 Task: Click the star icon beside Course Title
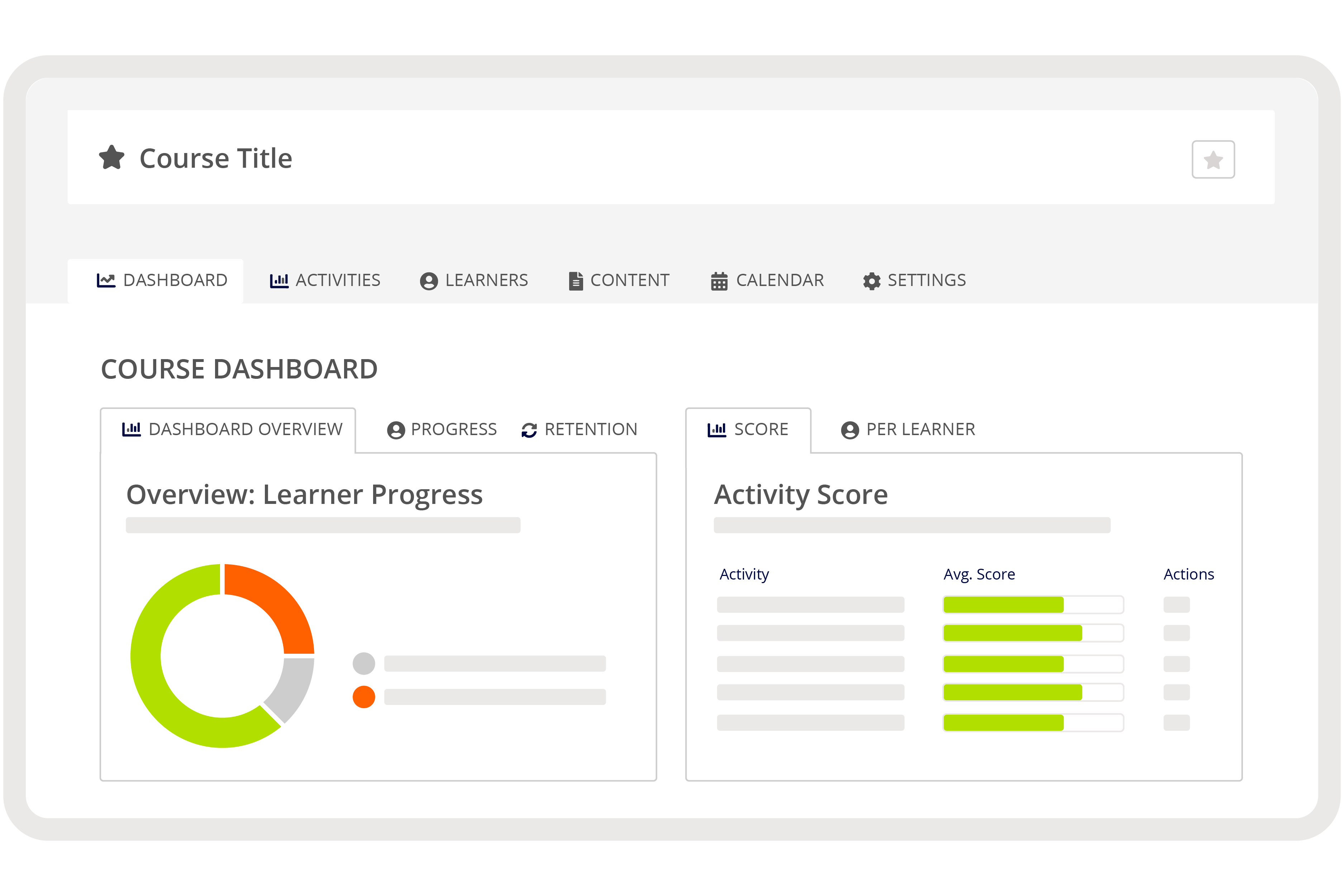tap(111, 157)
